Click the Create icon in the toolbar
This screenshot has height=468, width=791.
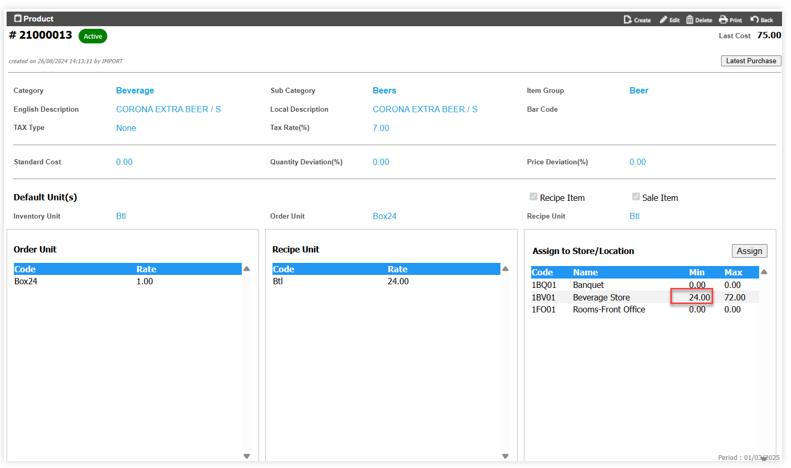tap(627, 19)
